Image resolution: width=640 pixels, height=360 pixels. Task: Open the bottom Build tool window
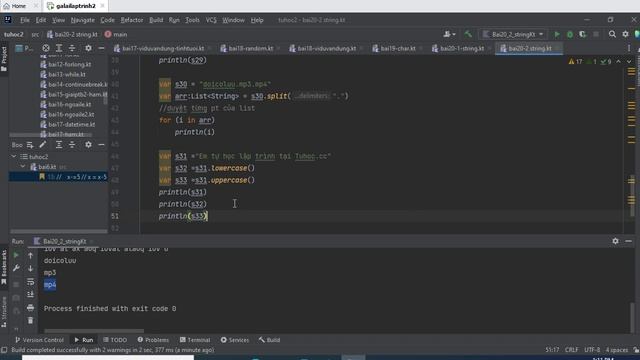(x=269, y=340)
